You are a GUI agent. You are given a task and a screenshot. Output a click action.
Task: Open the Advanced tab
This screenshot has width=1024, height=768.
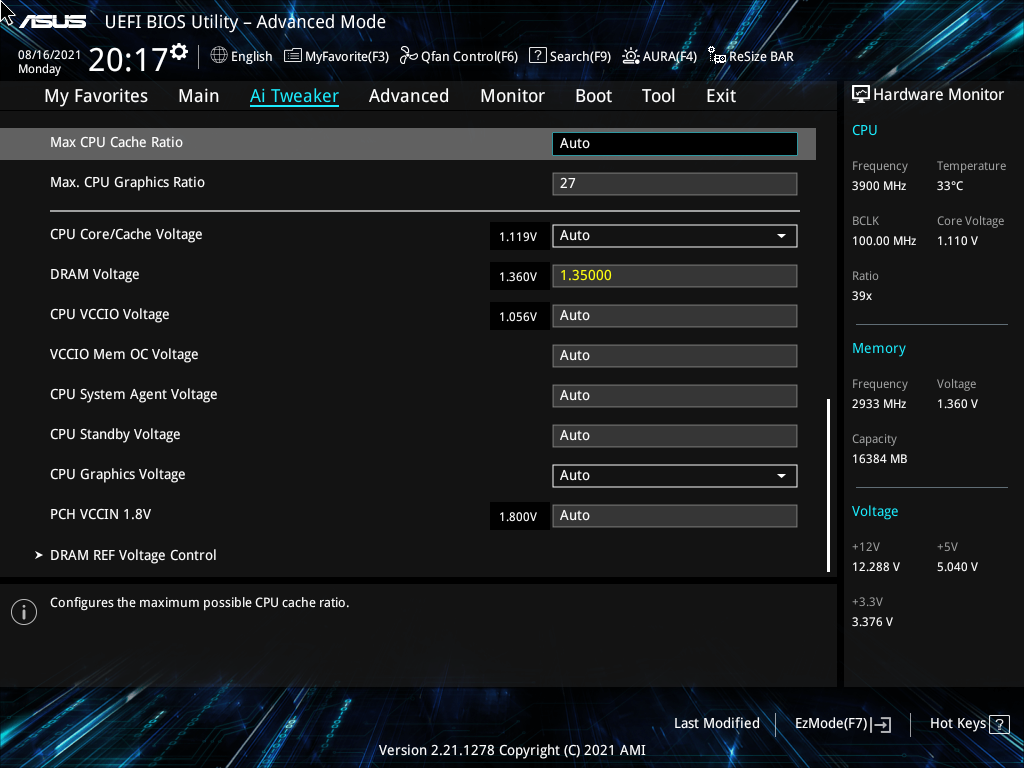coord(409,96)
